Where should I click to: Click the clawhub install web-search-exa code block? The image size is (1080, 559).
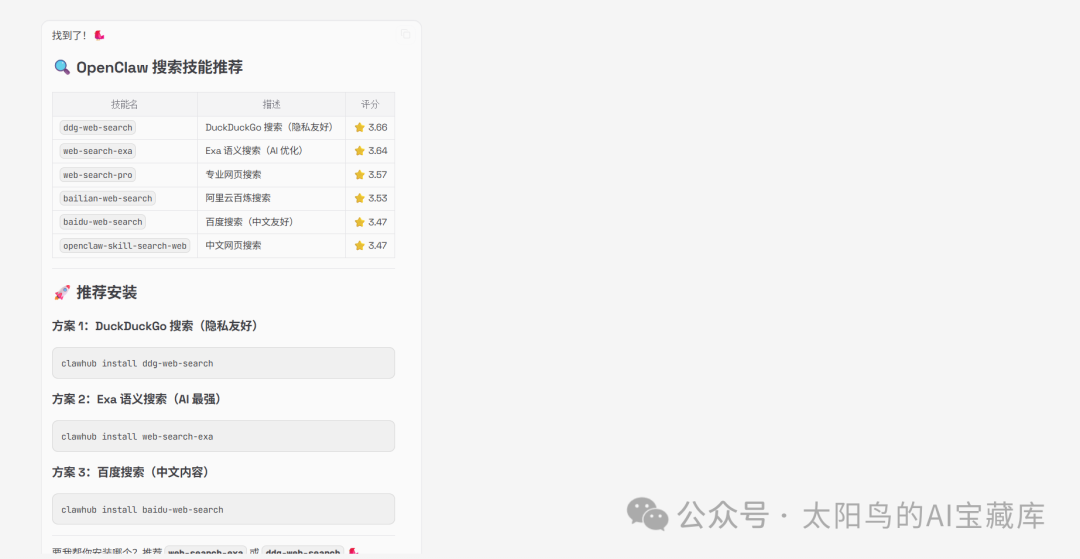[x=223, y=436]
